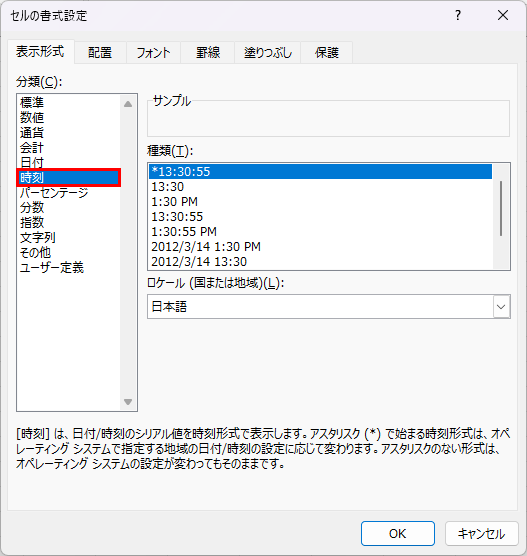Choose the 1:30 PM format
This screenshot has height=556, width=527.
click(321, 202)
